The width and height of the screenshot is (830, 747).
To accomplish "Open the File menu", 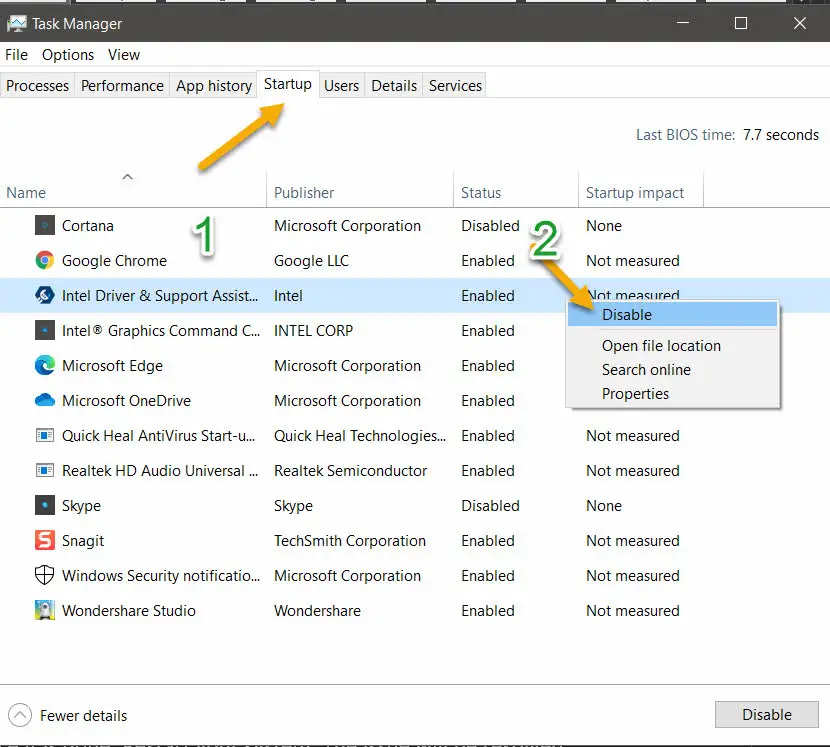I will click(x=16, y=55).
